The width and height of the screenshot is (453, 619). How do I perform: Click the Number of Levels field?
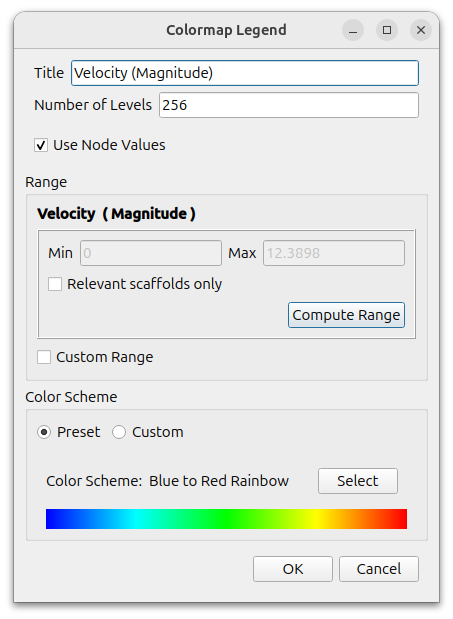pyautogui.click(x=289, y=105)
